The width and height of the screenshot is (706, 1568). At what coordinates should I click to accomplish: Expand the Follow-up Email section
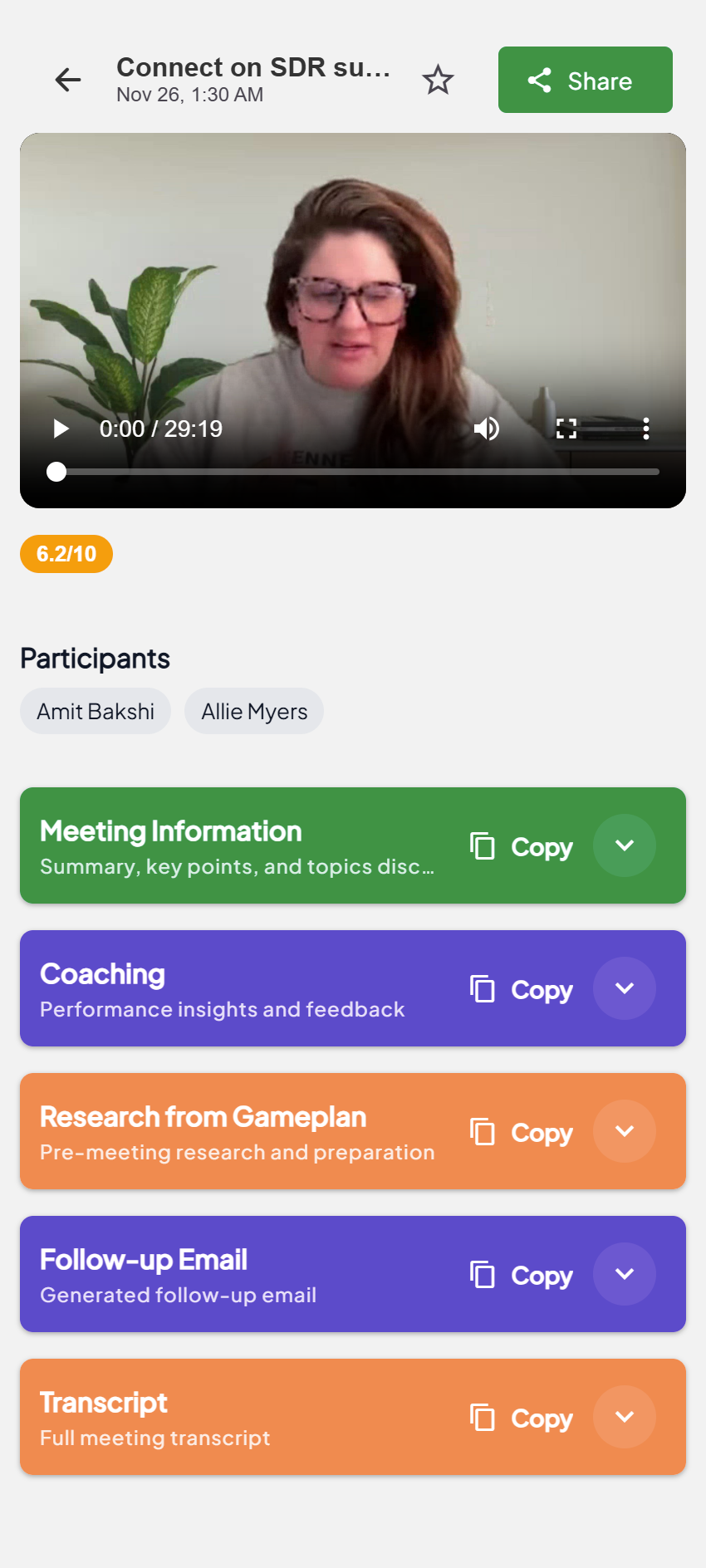625,1274
